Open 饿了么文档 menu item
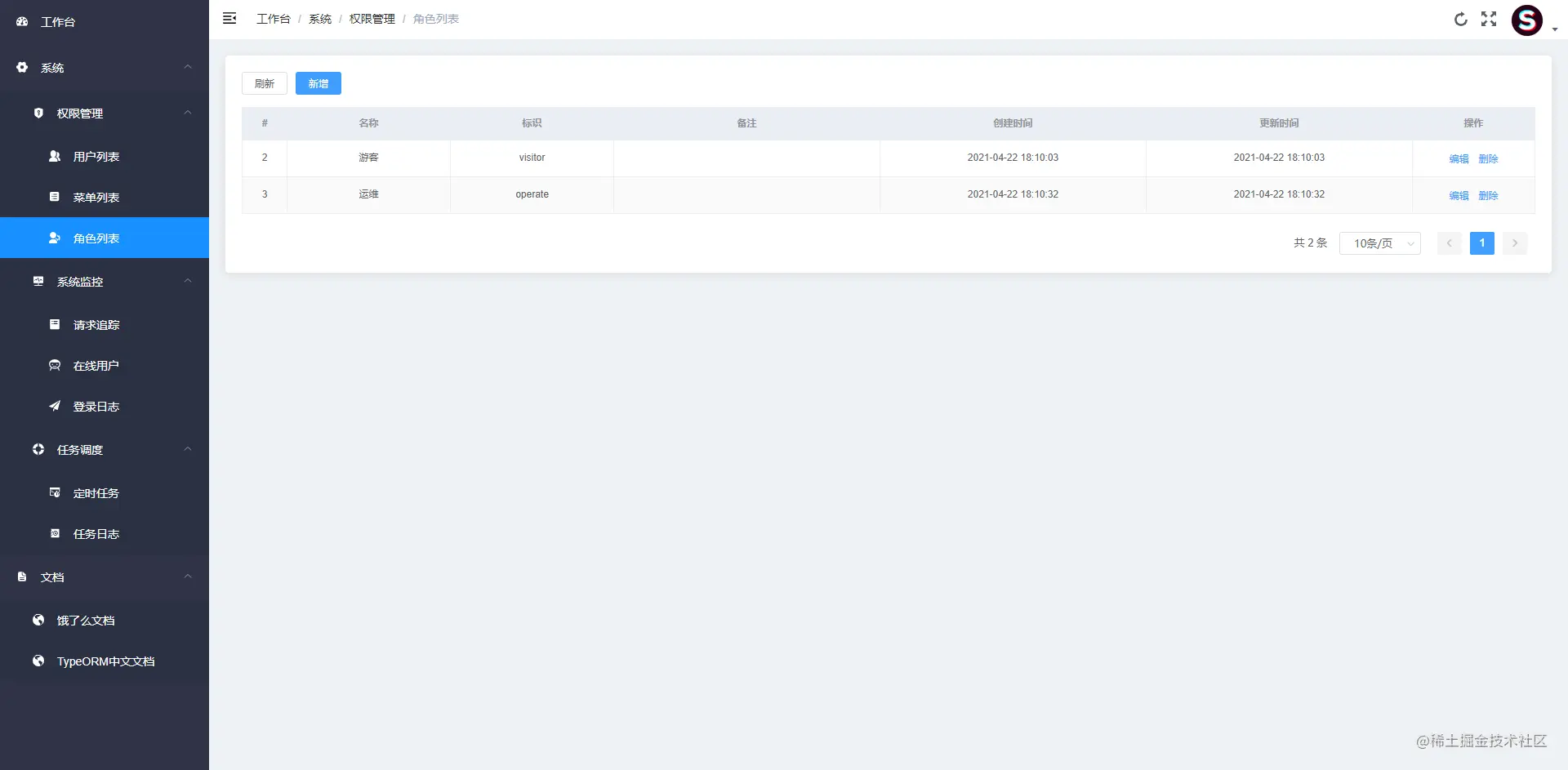 [x=105, y=620]
